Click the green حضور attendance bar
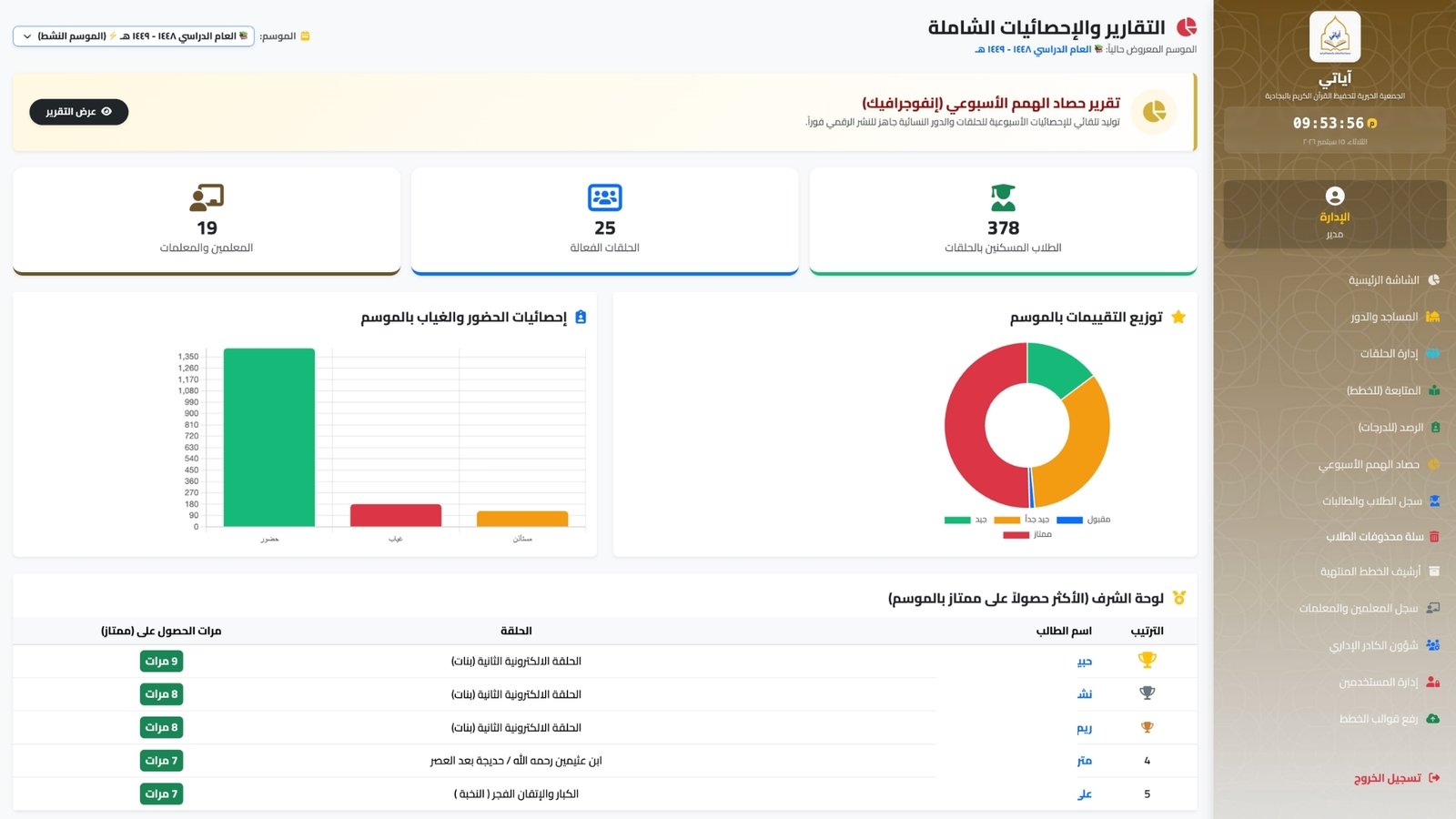The height and width of the screenshot is (819, 1456). pos(269,437)
